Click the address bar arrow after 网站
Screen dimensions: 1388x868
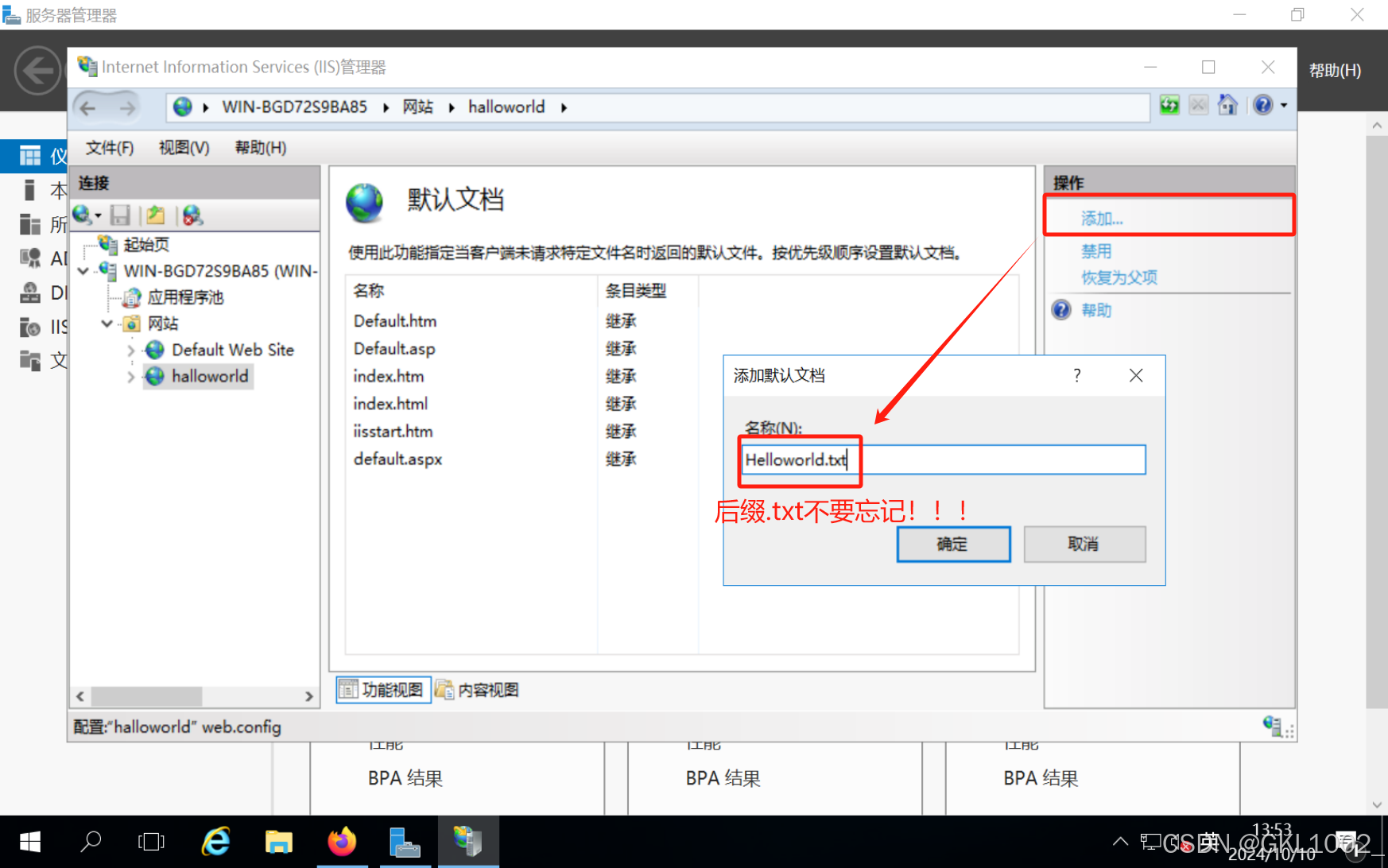coord(451,107)
